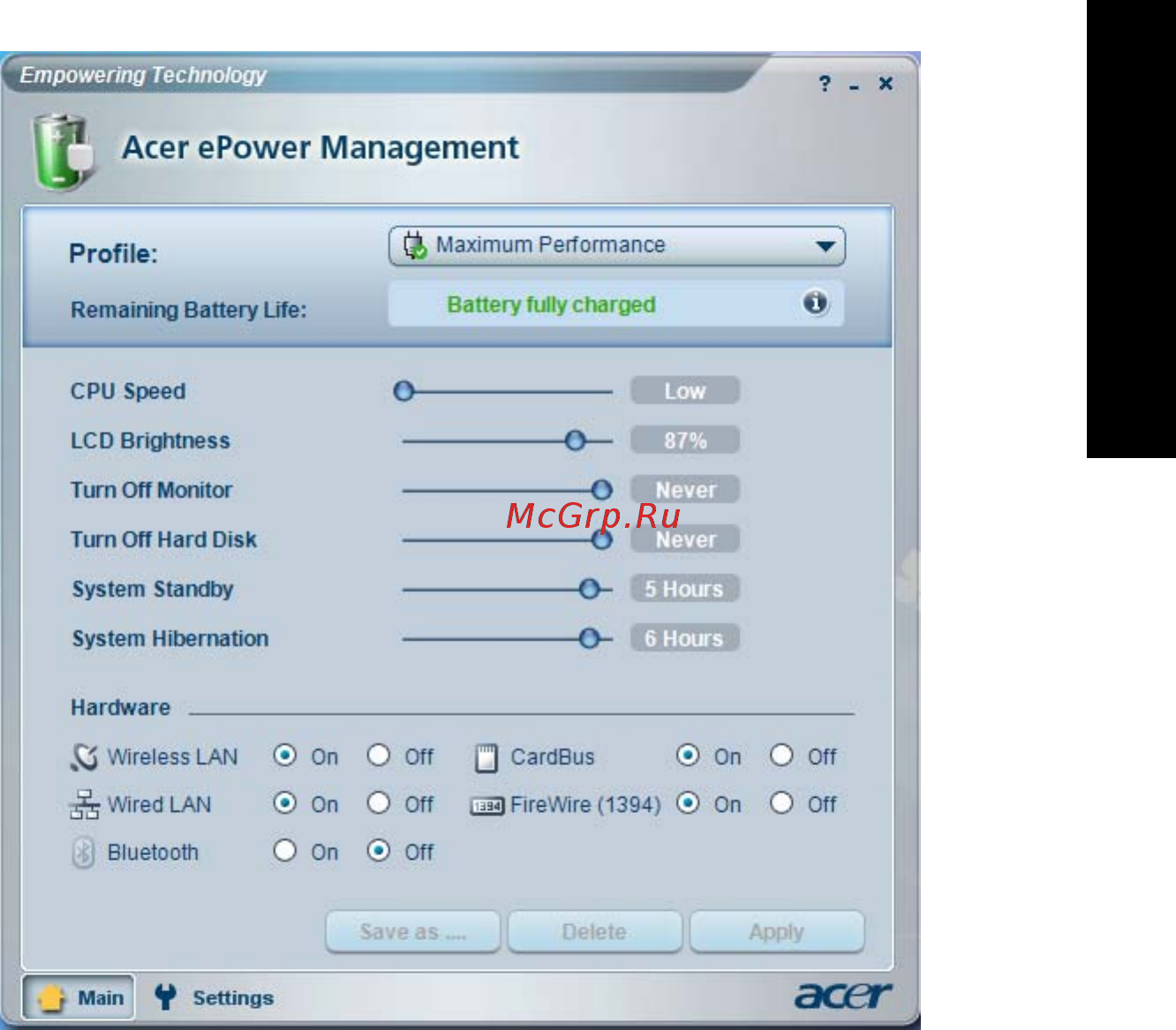
Task: Click the battery info icon
Action: pyautogui.click(x=815, y=303)
